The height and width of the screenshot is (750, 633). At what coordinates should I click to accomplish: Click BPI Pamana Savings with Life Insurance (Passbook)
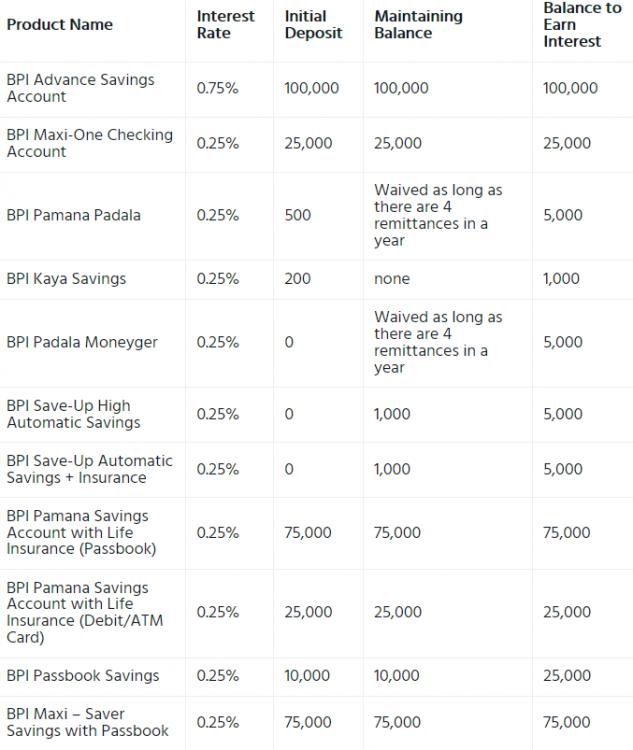(x=81, y=532)
